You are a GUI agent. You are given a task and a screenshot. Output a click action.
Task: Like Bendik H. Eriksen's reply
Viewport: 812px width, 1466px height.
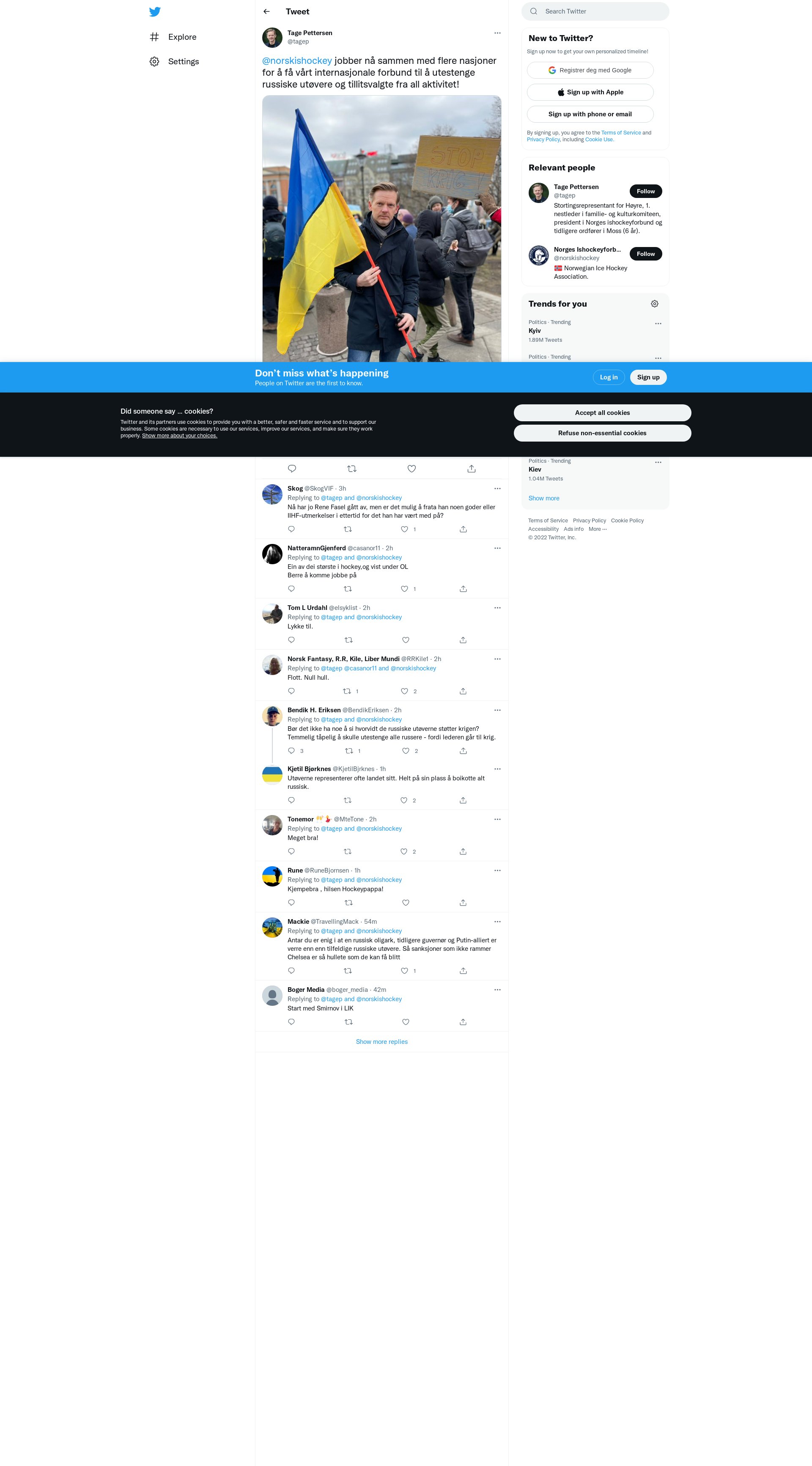click(406, 751)
